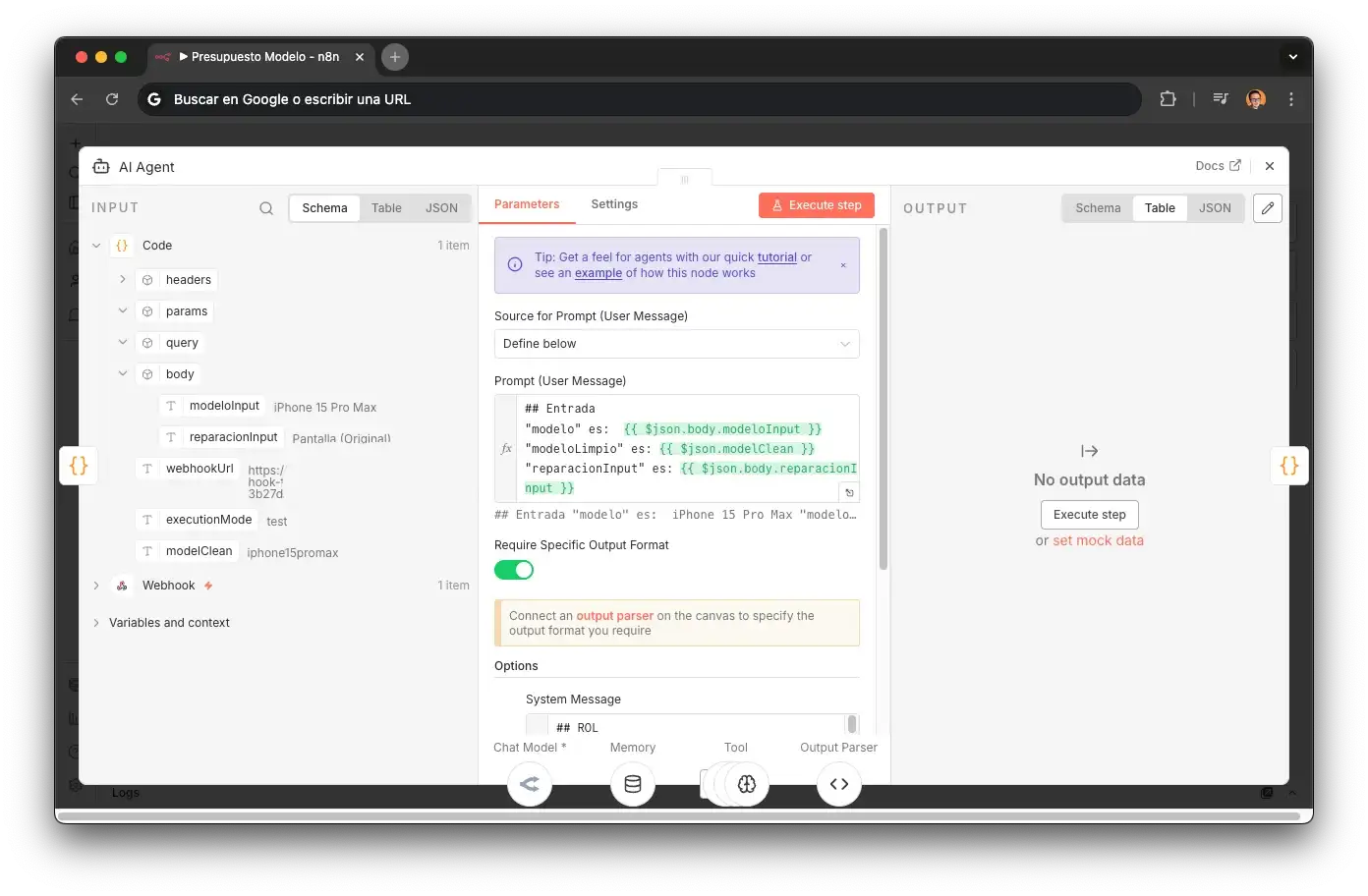Viewport: 1368px width, 896px height.
Task: Disable the Require Specific Output Format toggle
Action: [514, 570]
